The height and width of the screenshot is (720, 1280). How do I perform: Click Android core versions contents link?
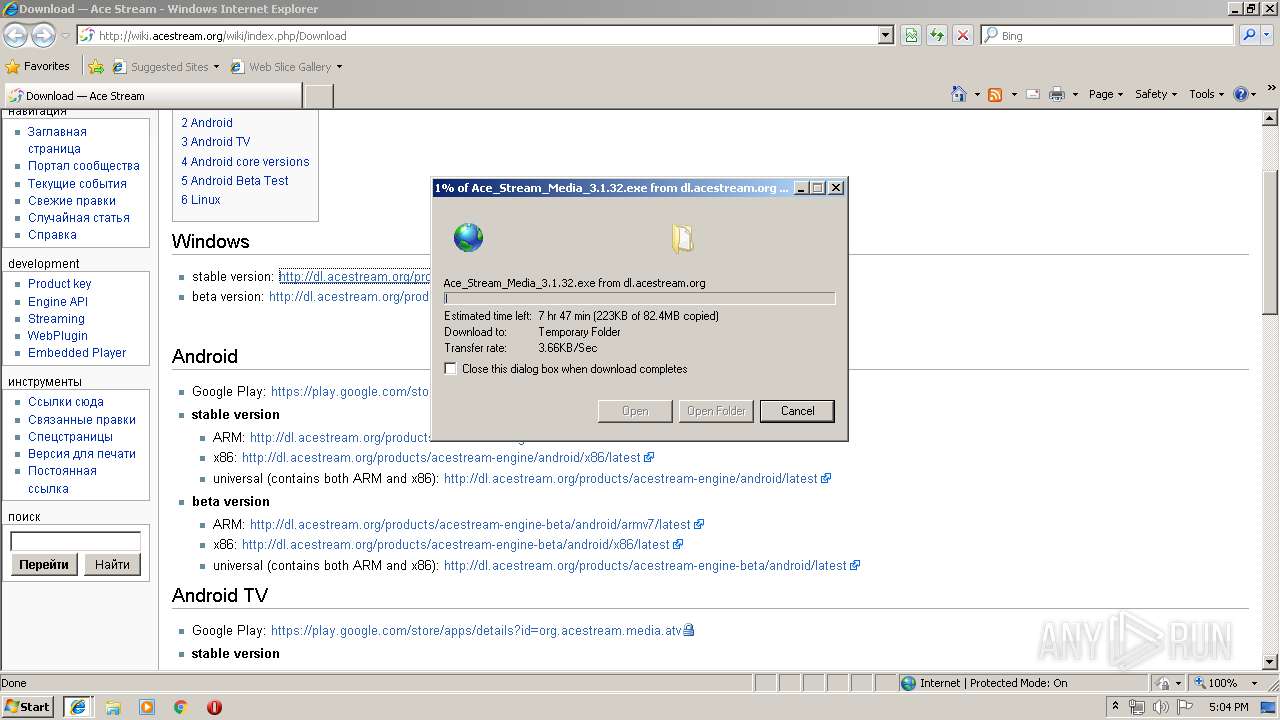[245, 161]
